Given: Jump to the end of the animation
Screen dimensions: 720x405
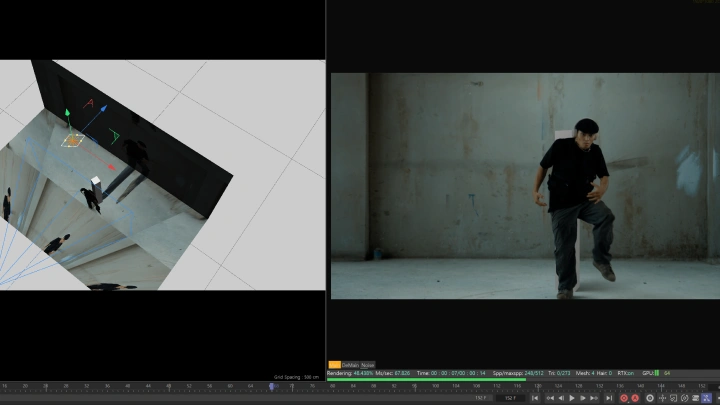Looking at the screenshot, I should click(609, 398).
